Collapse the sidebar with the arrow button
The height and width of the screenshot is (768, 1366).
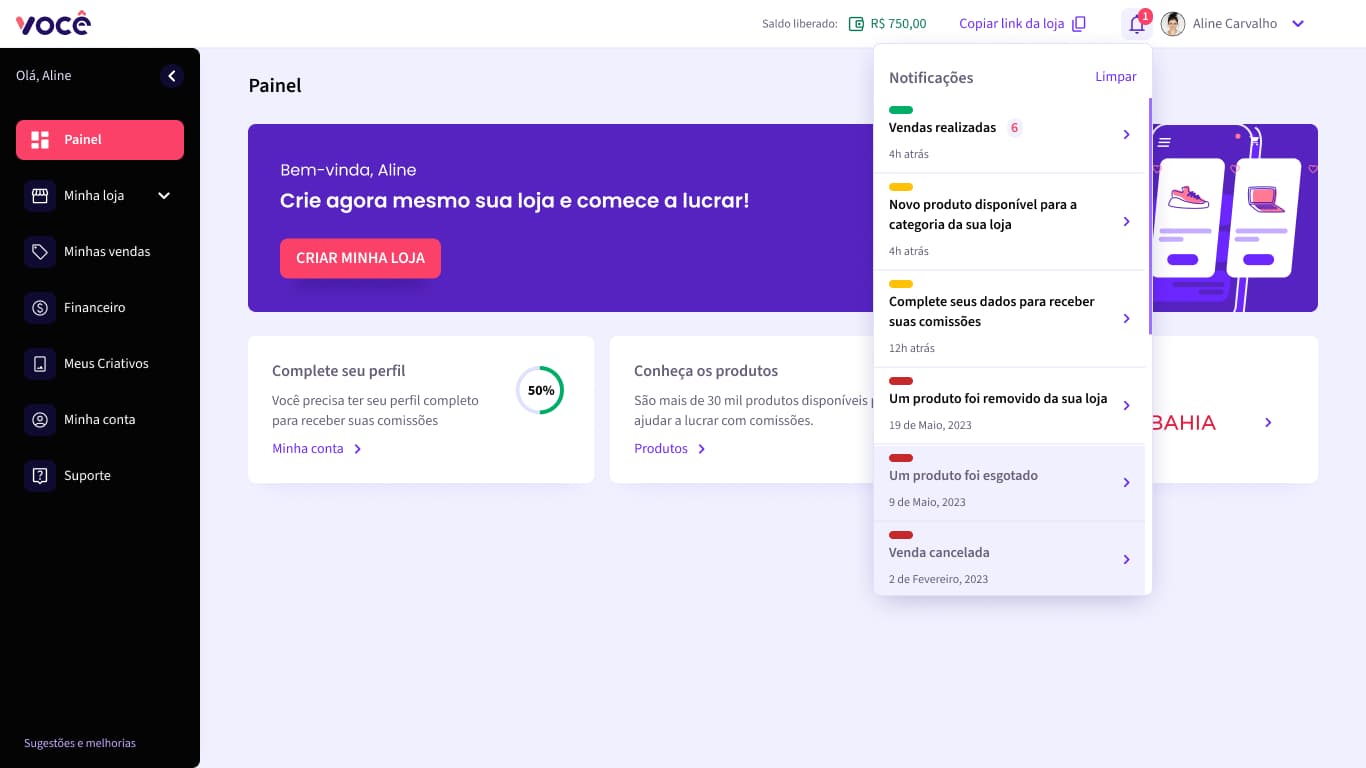(x=172, y=76)
